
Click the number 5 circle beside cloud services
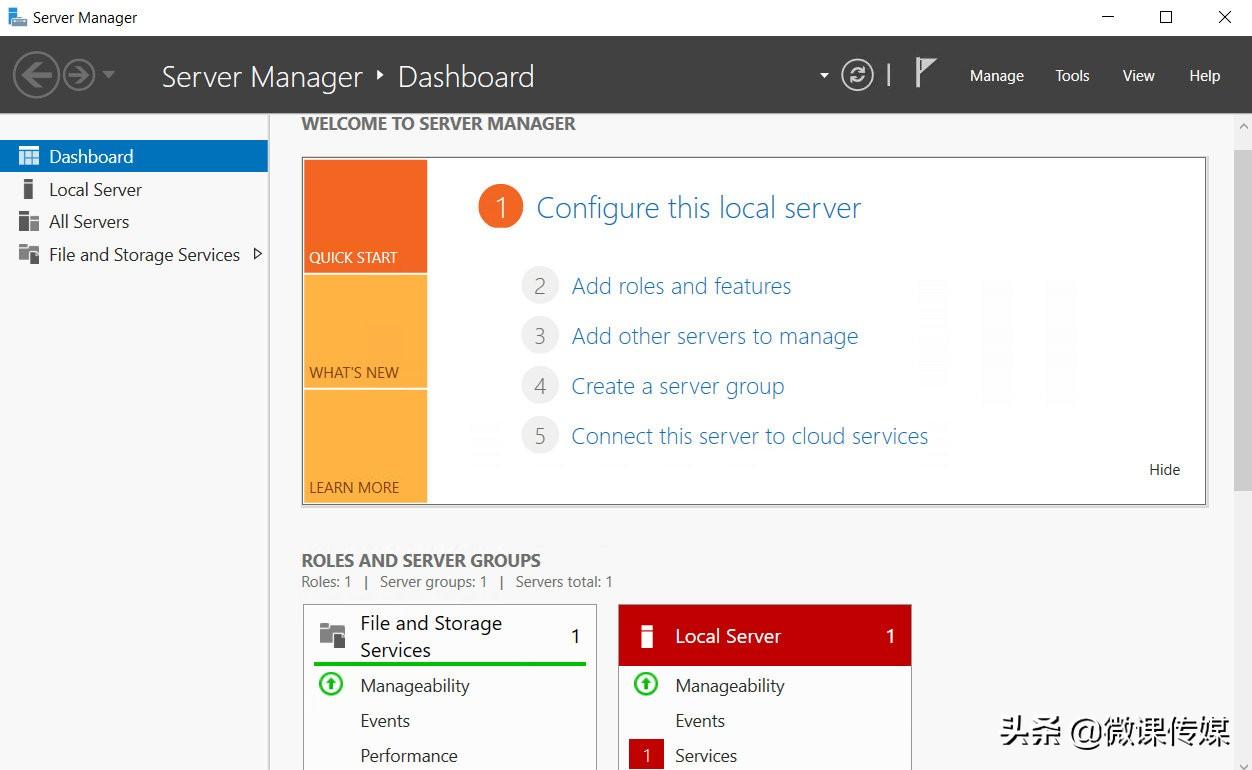click(540, 436)
